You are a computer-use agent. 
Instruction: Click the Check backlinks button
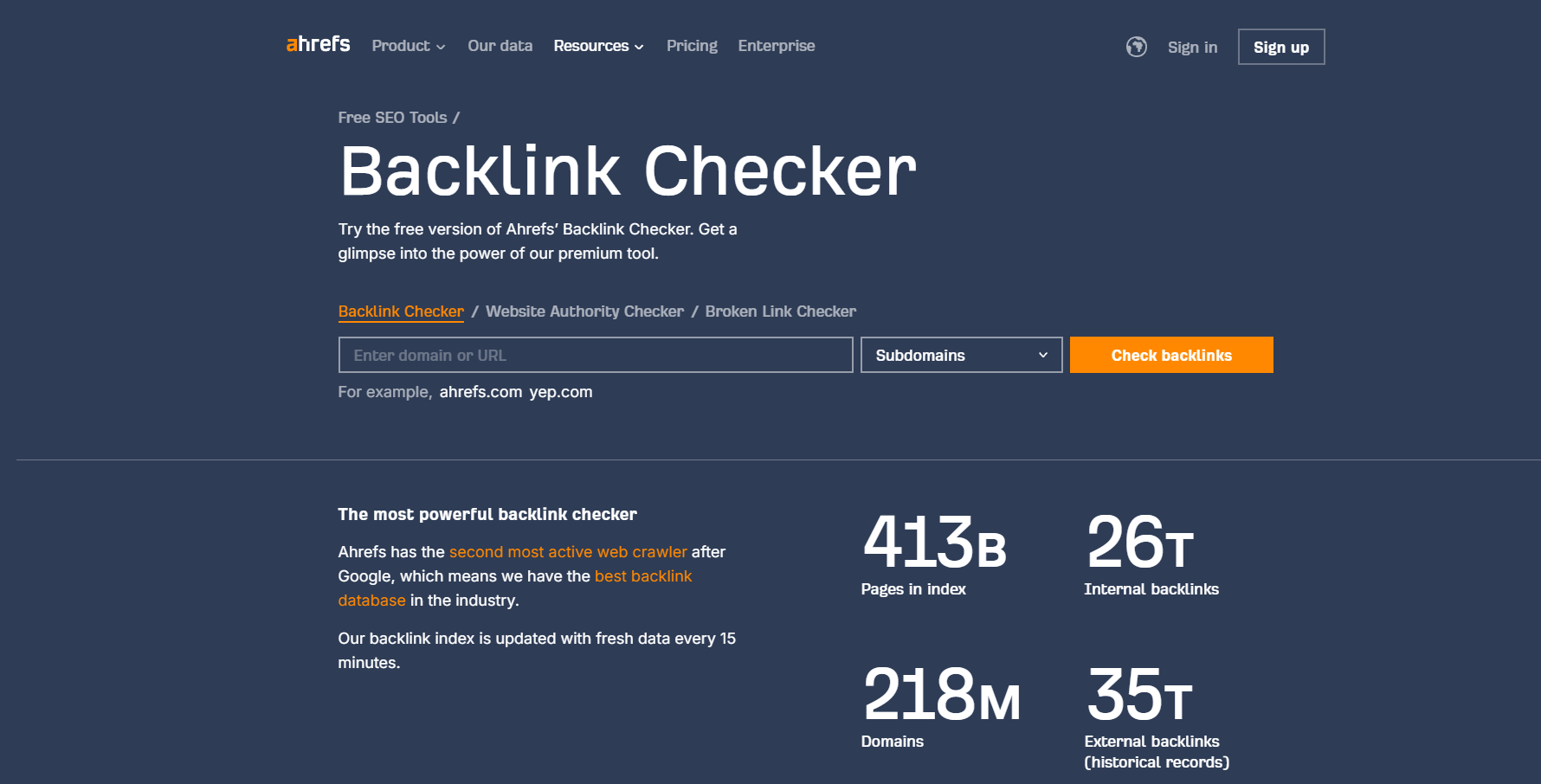coord(1171,355)
